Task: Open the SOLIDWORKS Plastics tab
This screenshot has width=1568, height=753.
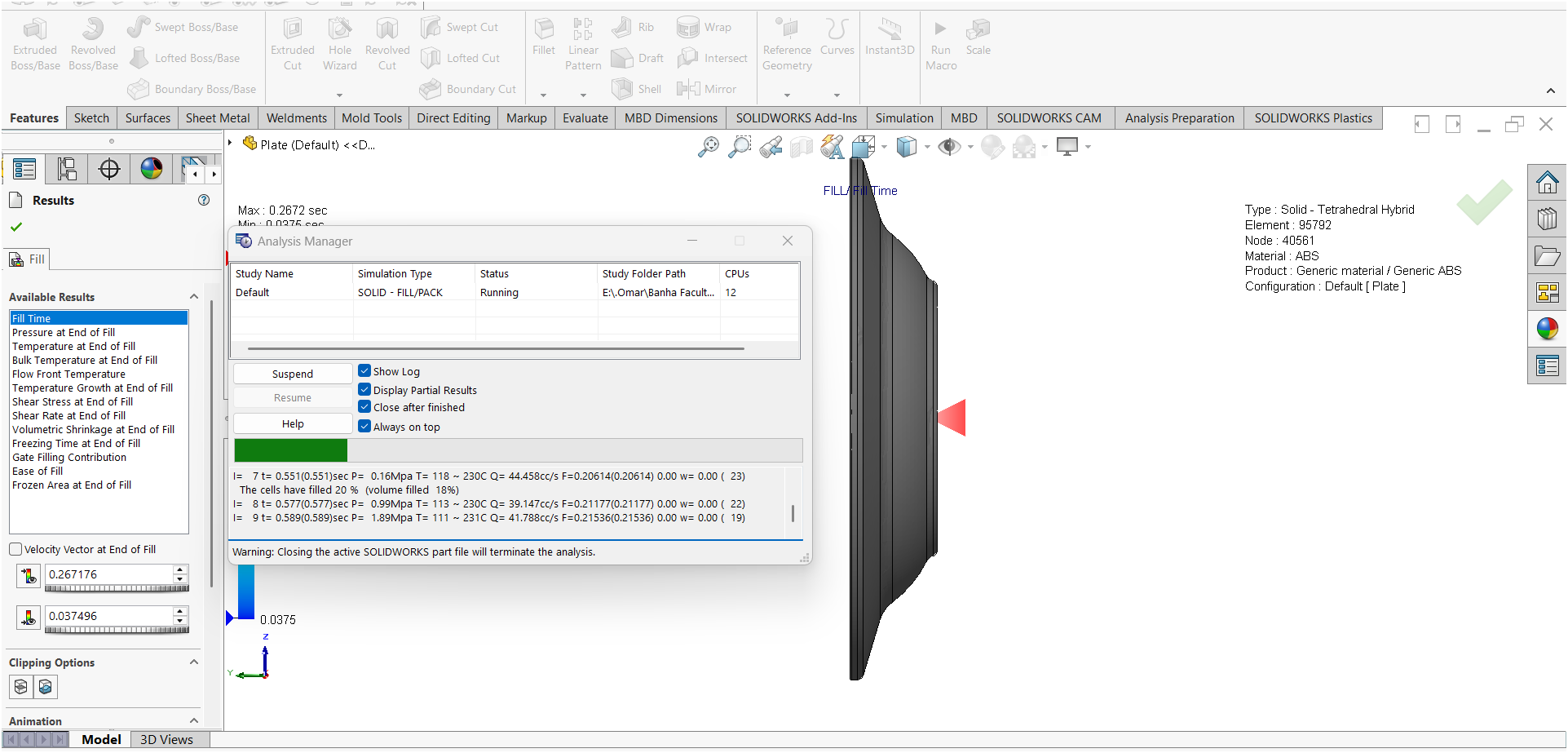Action: click(x=1313, y=118)
